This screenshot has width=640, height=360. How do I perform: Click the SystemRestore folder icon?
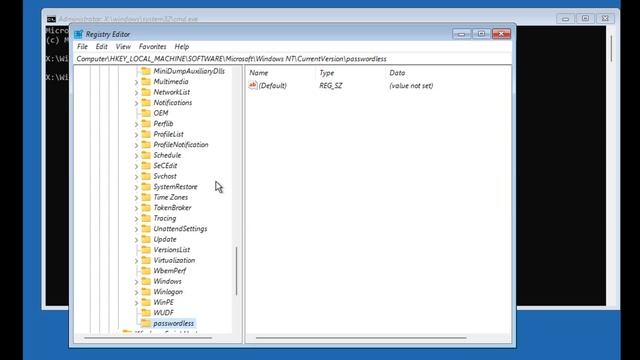[x=146, y=187]
